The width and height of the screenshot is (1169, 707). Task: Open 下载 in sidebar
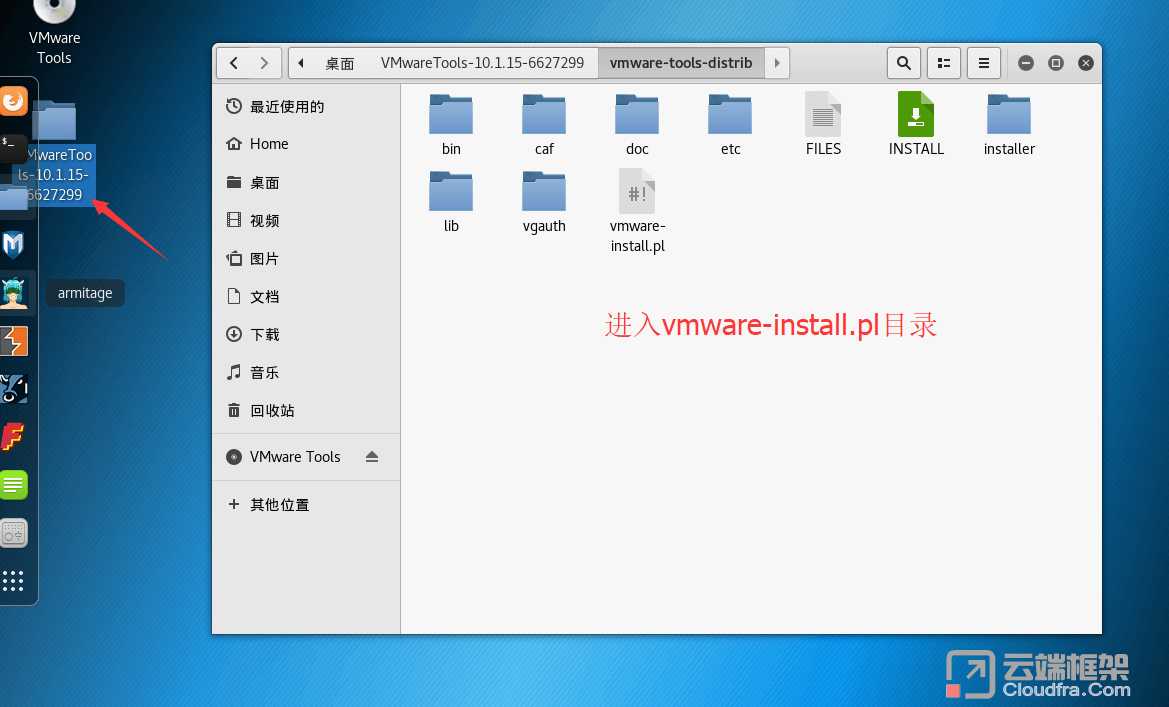coord(306,334)
